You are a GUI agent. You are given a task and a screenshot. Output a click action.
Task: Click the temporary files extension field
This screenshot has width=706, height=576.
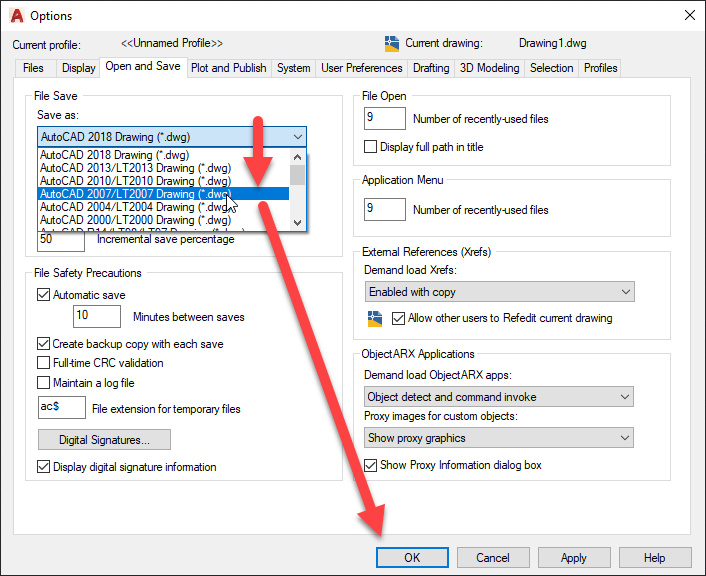tap(62, 408)
